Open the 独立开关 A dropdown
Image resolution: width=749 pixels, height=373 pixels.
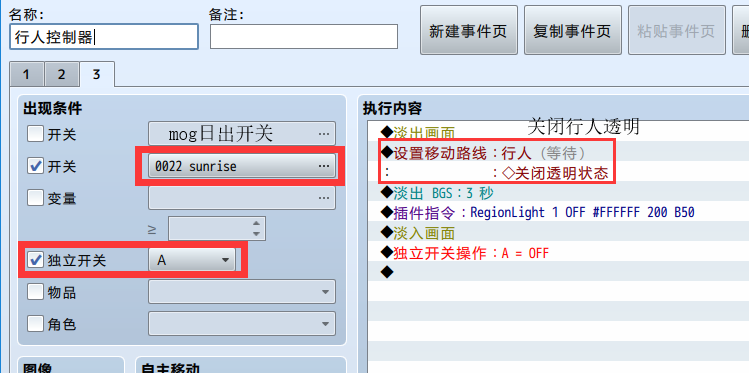click(192, 260)
